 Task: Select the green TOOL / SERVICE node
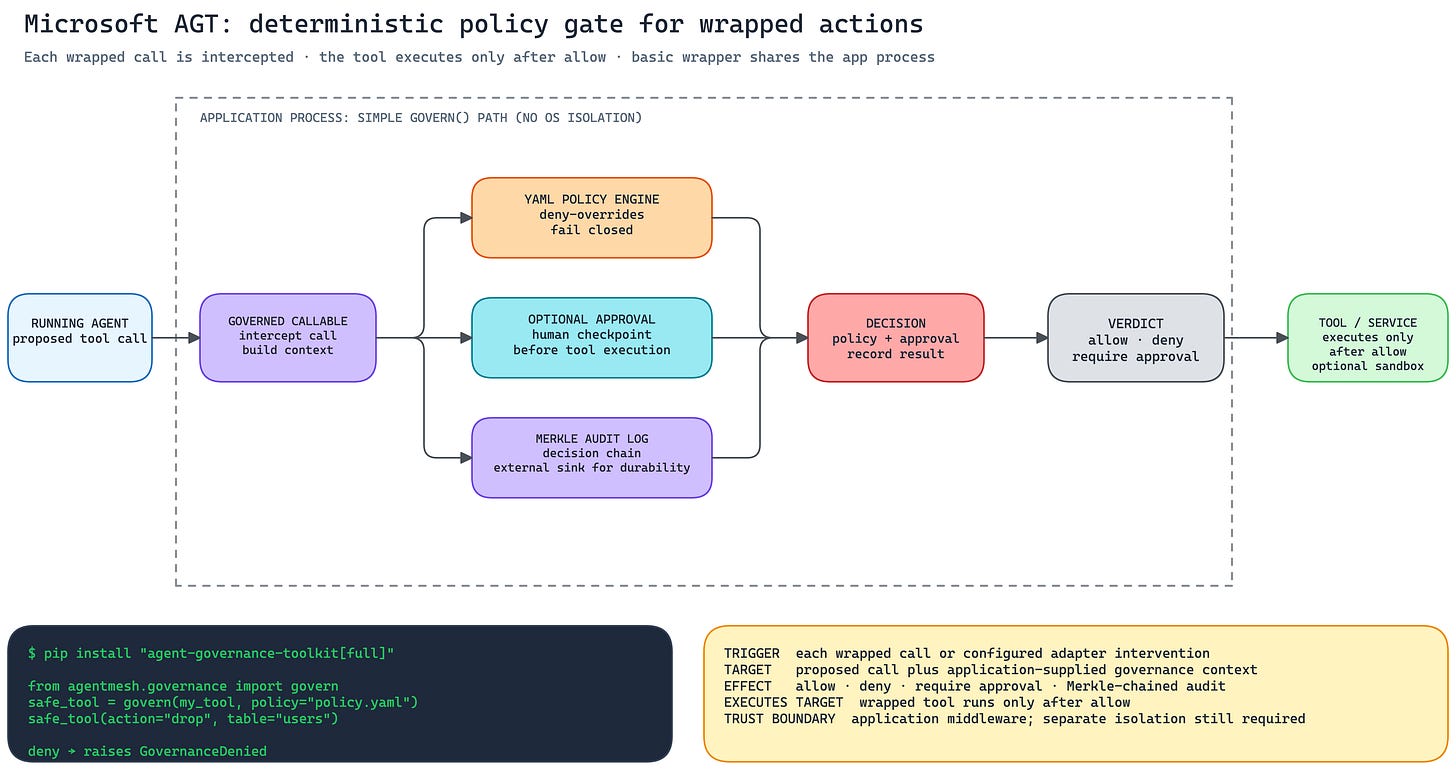(1368, 338)
